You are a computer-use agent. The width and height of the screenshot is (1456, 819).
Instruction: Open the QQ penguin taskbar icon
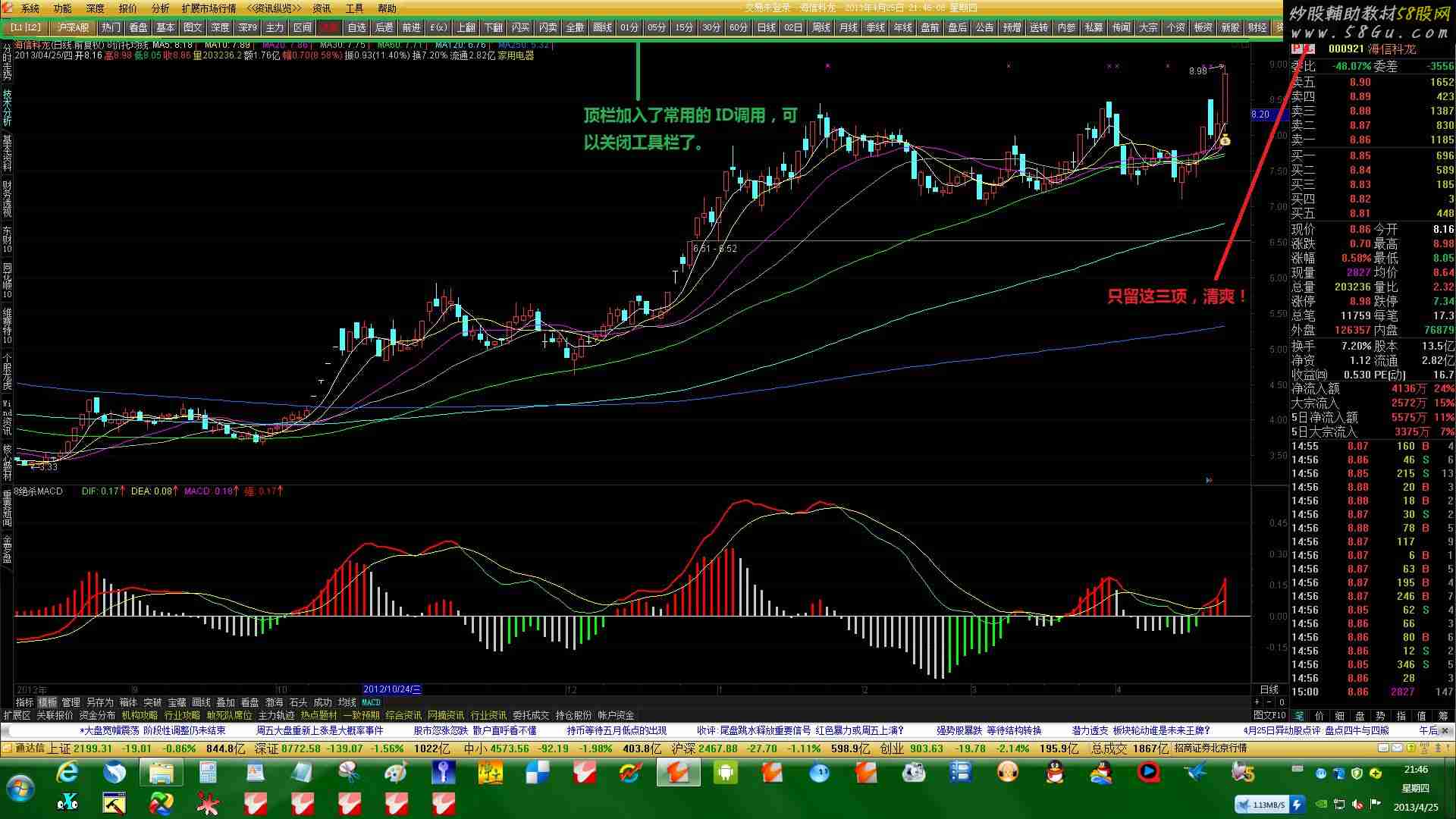1055,773
